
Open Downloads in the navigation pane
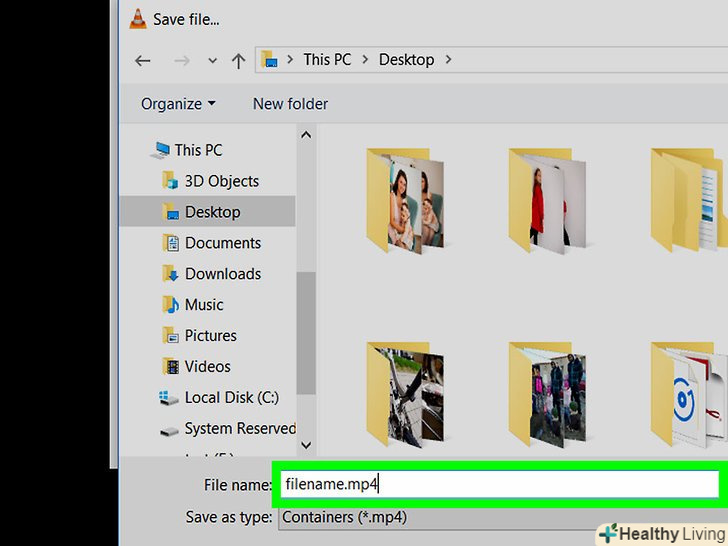click(x=223, y=274)
